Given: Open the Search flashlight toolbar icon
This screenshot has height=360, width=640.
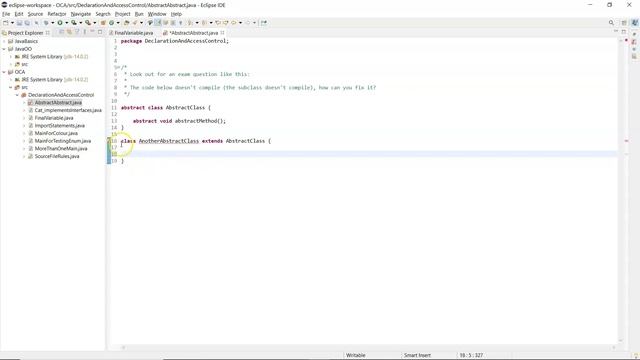Looking at the screenshot, I should tap(135, 23).
